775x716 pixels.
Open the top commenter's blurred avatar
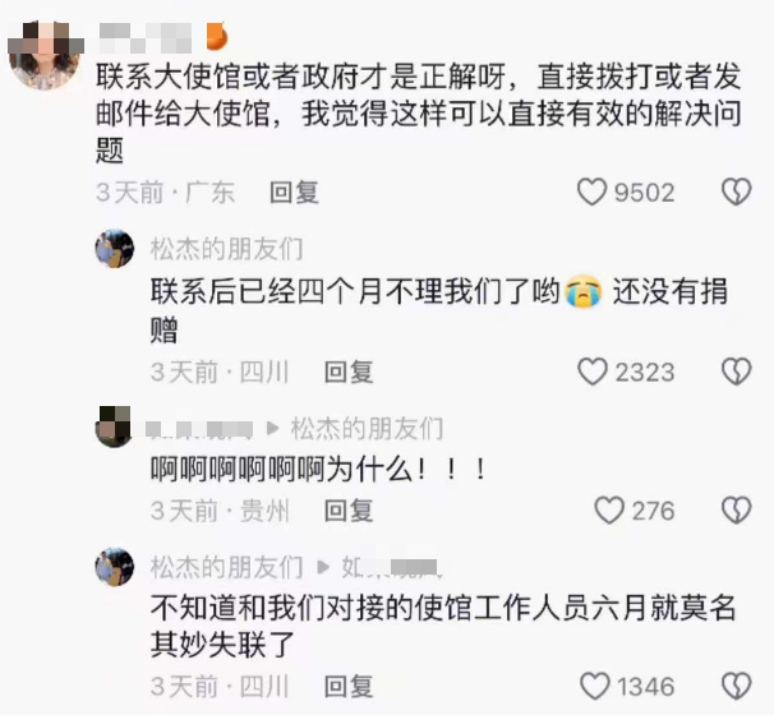click(46, 56)
